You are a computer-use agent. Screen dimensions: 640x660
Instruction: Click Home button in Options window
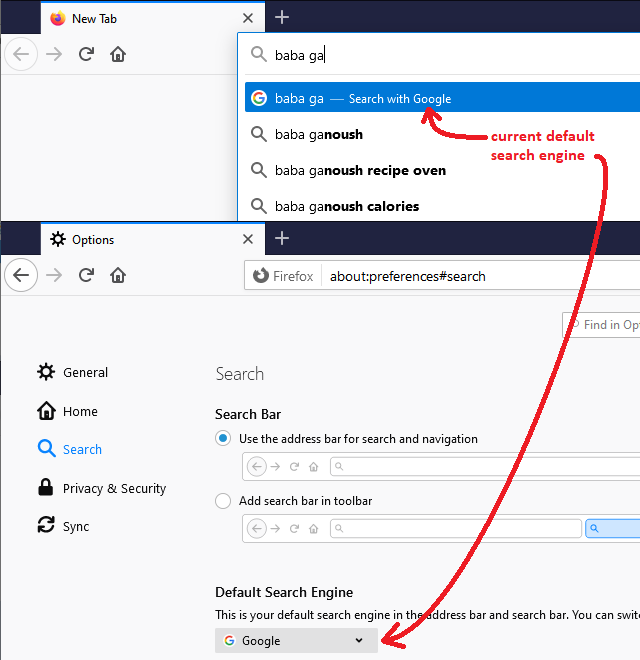pyautogui.click(x=118, y=275)
